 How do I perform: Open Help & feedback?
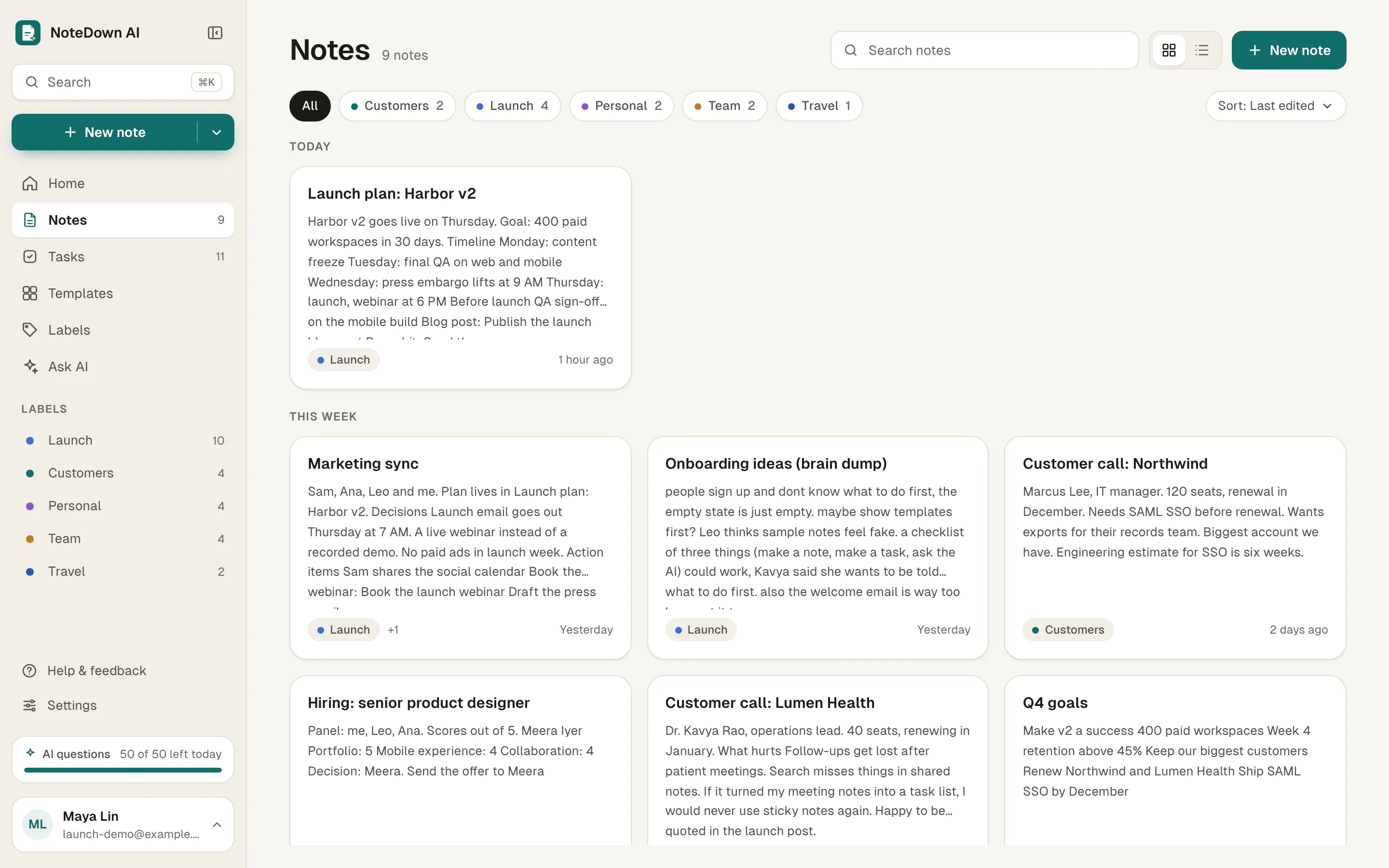pos(123,670)
